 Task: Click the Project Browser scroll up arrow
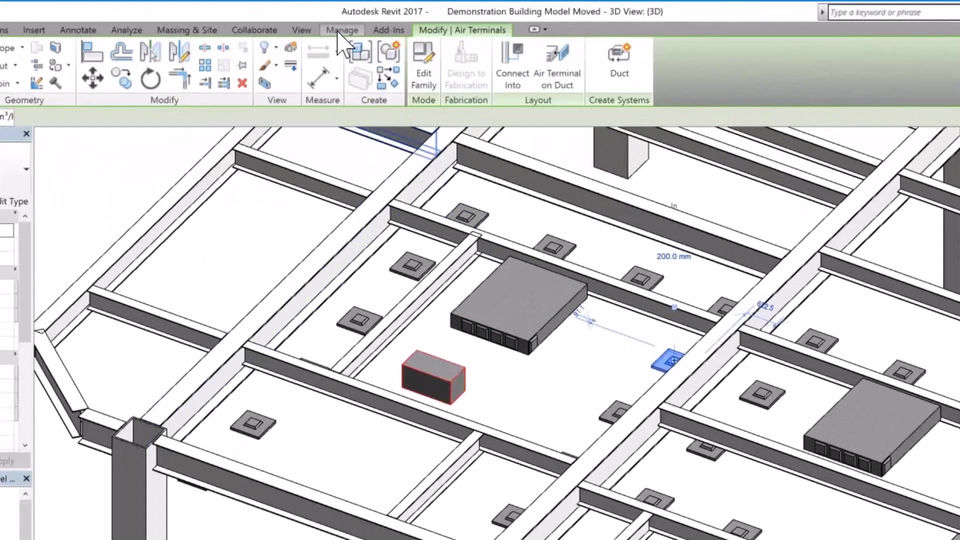pos(25,493)
